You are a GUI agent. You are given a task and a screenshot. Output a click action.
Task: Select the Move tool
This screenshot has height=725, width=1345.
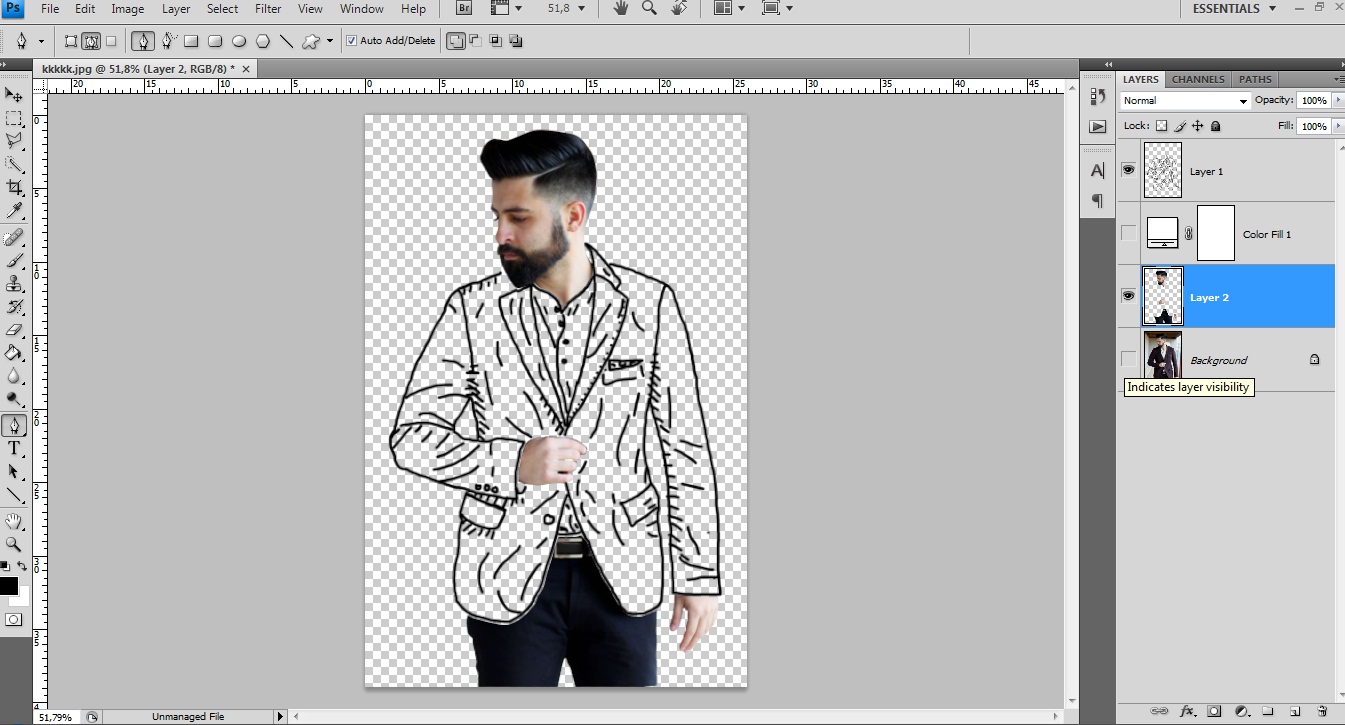pyautogui.click(x=14, y=95)
